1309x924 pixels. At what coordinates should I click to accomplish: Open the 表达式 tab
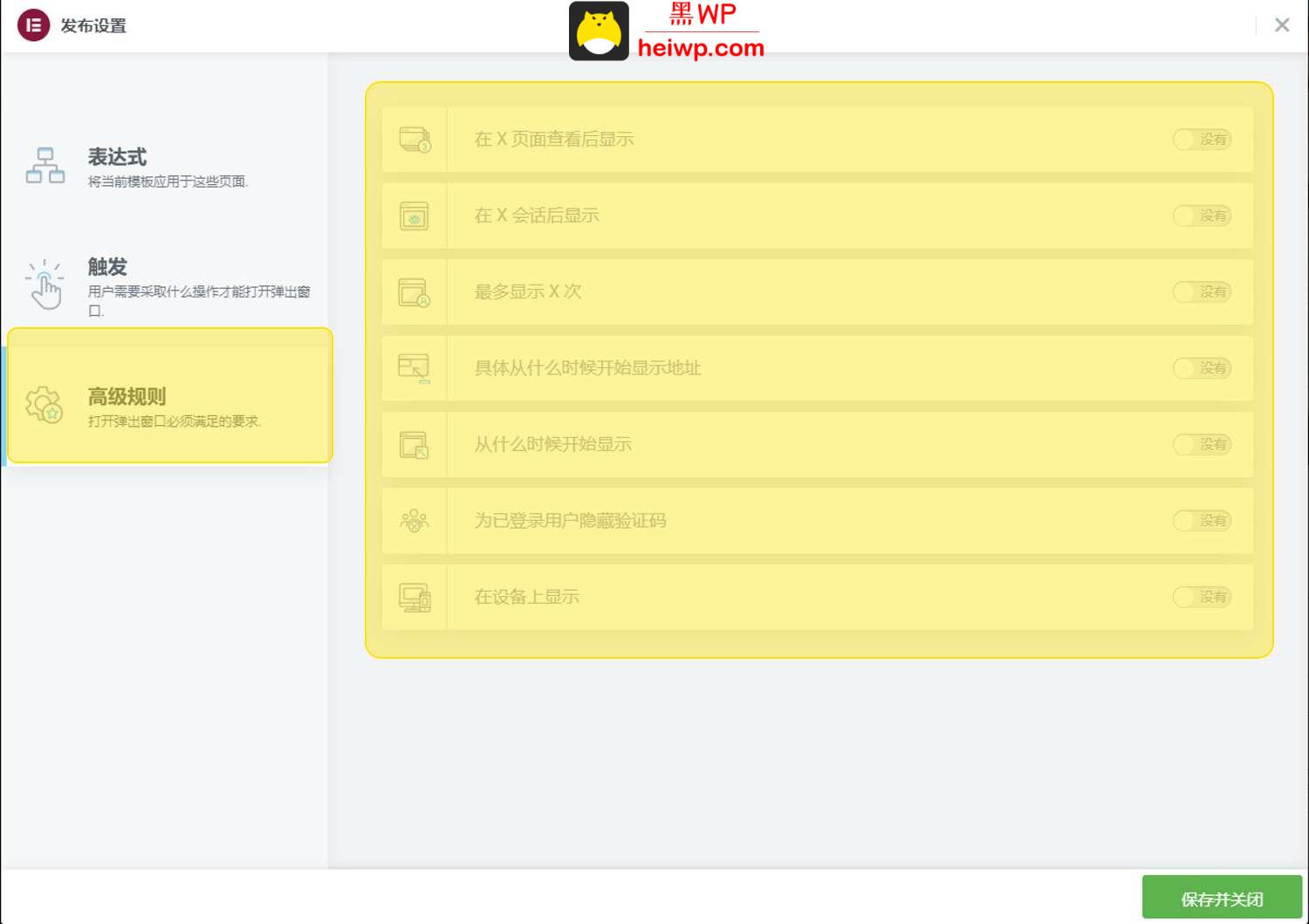(166, 166)
